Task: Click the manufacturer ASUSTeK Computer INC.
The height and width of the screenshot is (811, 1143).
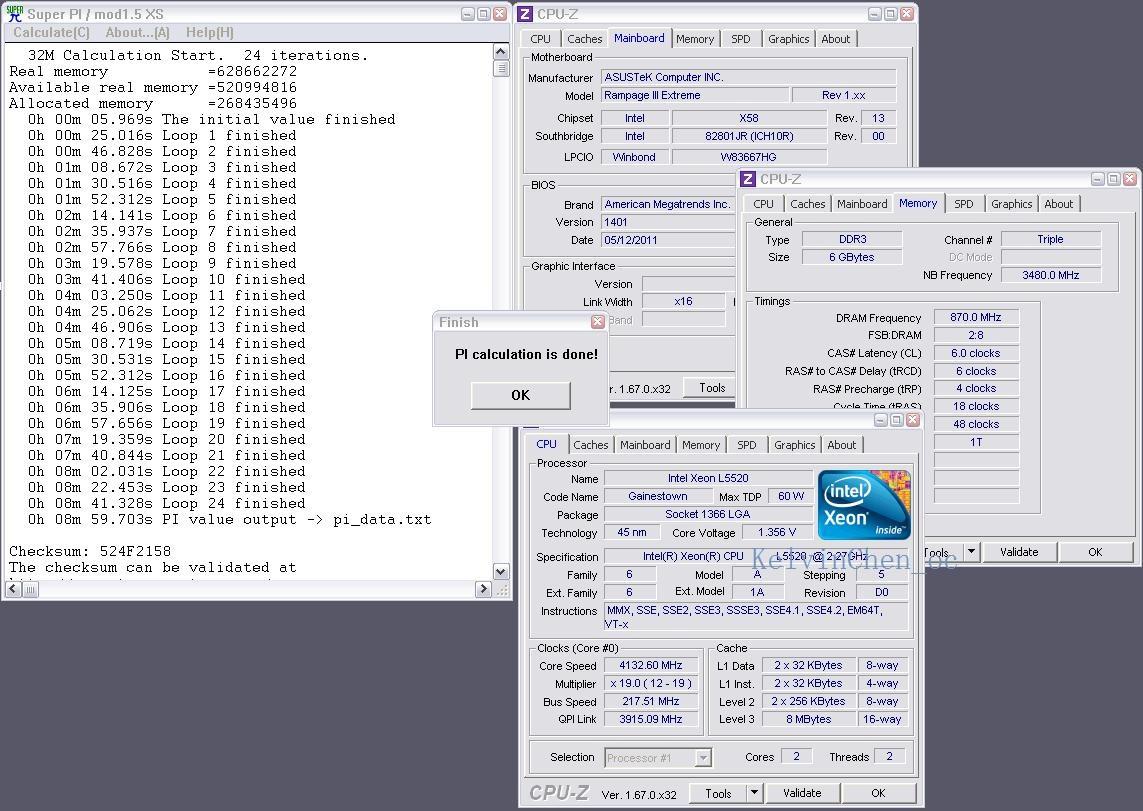Action: (x=749, y=77)
